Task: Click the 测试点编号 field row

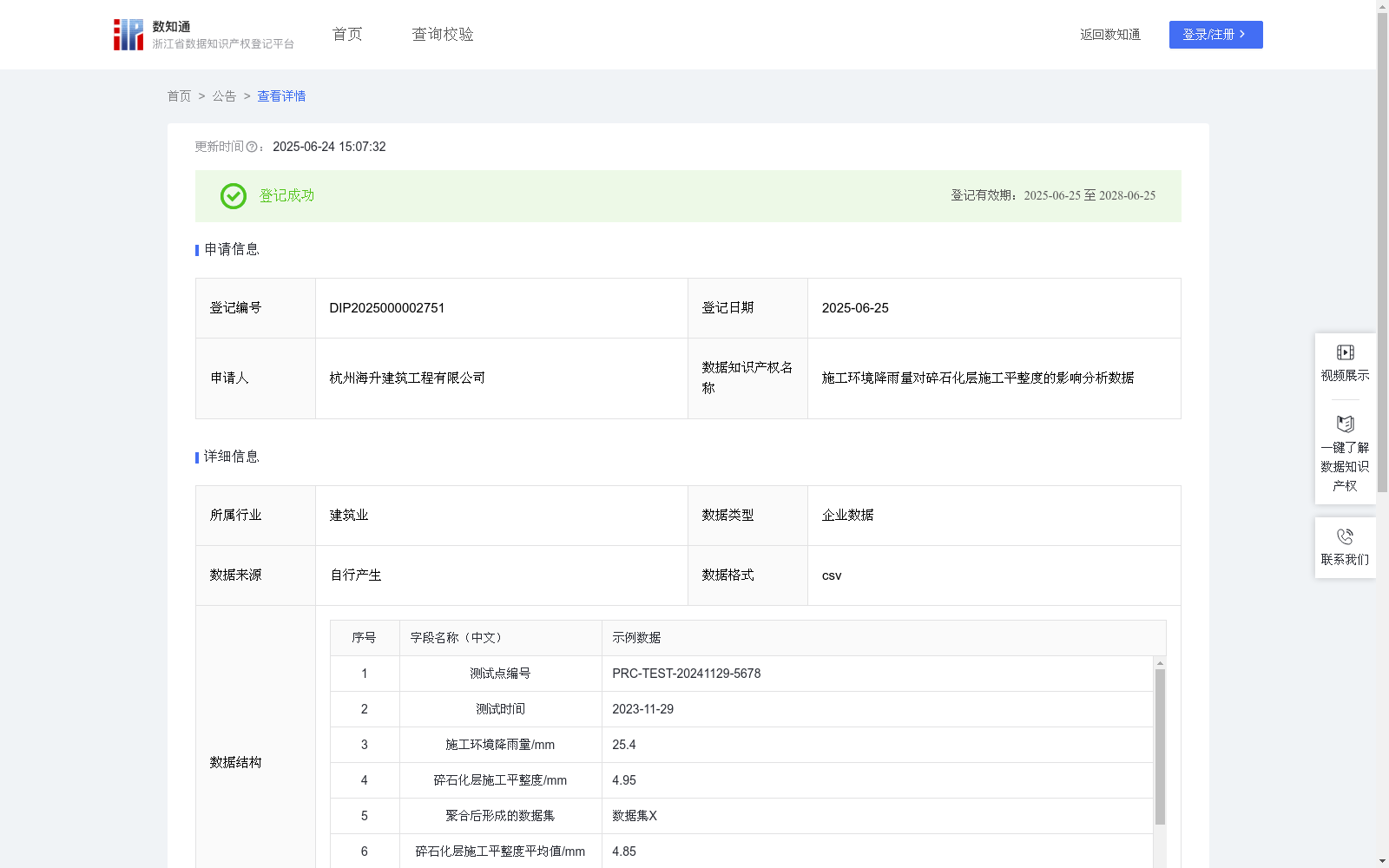Action: [x=741, y=674]
